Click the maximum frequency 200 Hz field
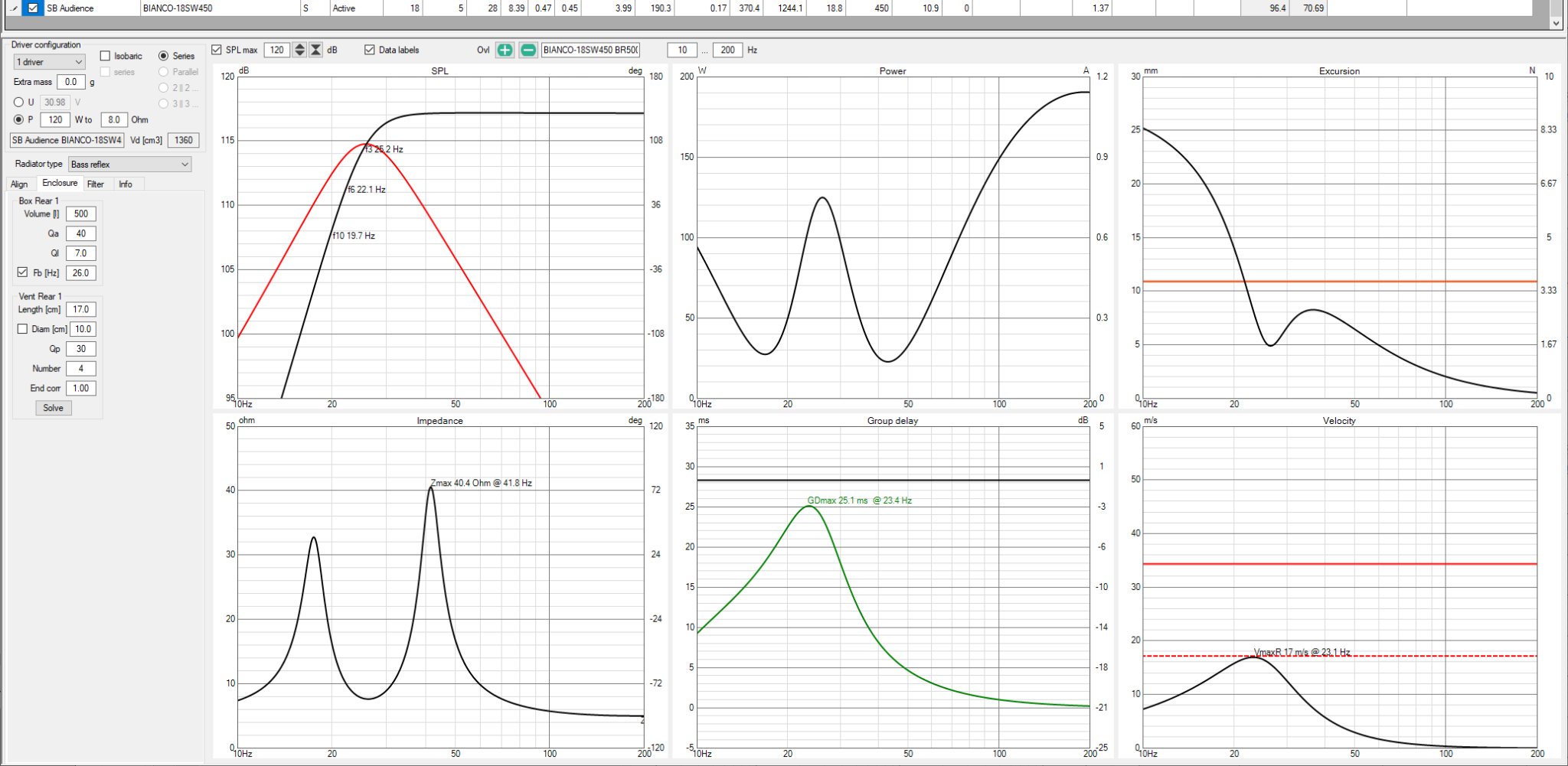 pyautogui.click(x=727, y=50)
